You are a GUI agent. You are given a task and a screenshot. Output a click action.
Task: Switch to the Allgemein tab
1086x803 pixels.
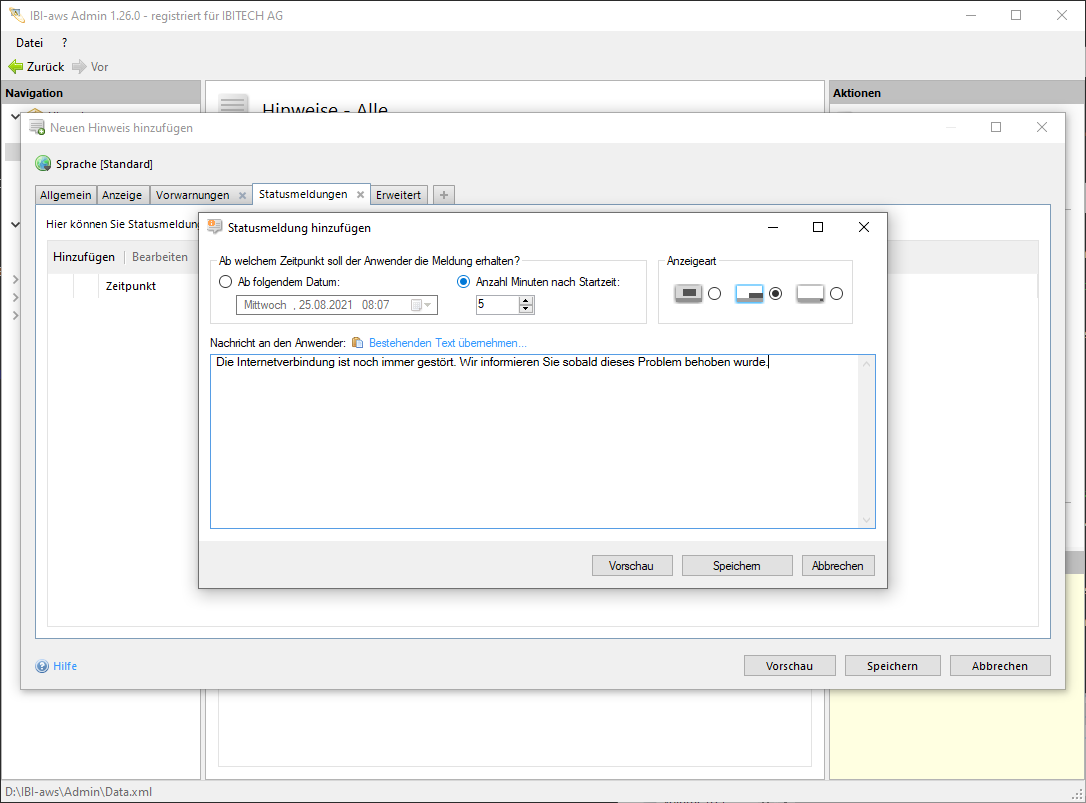point(66,195)
